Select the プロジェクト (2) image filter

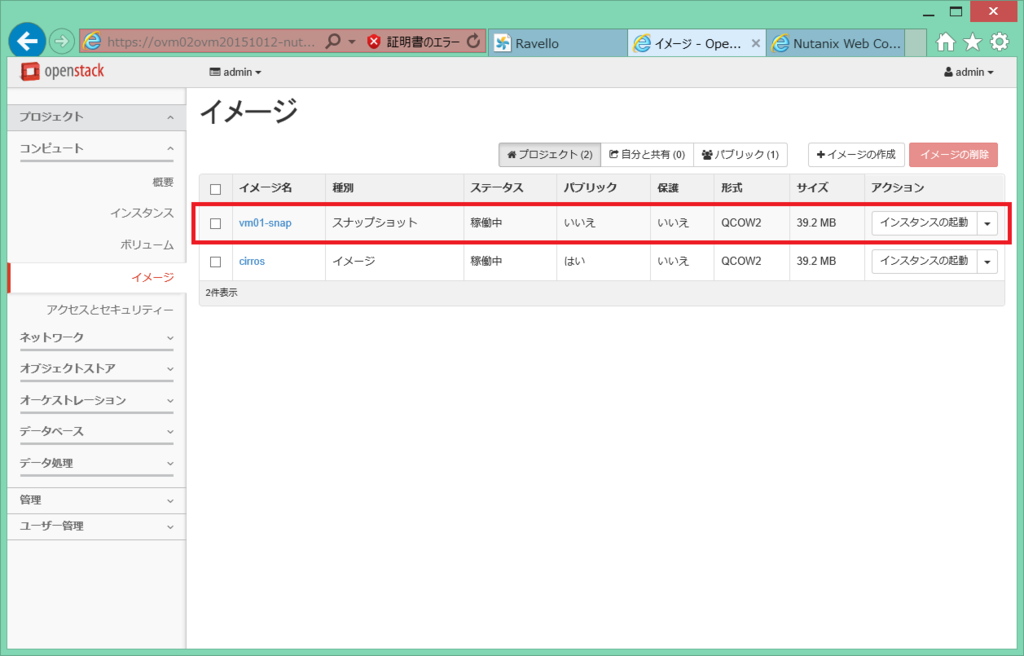coord(548,155)
